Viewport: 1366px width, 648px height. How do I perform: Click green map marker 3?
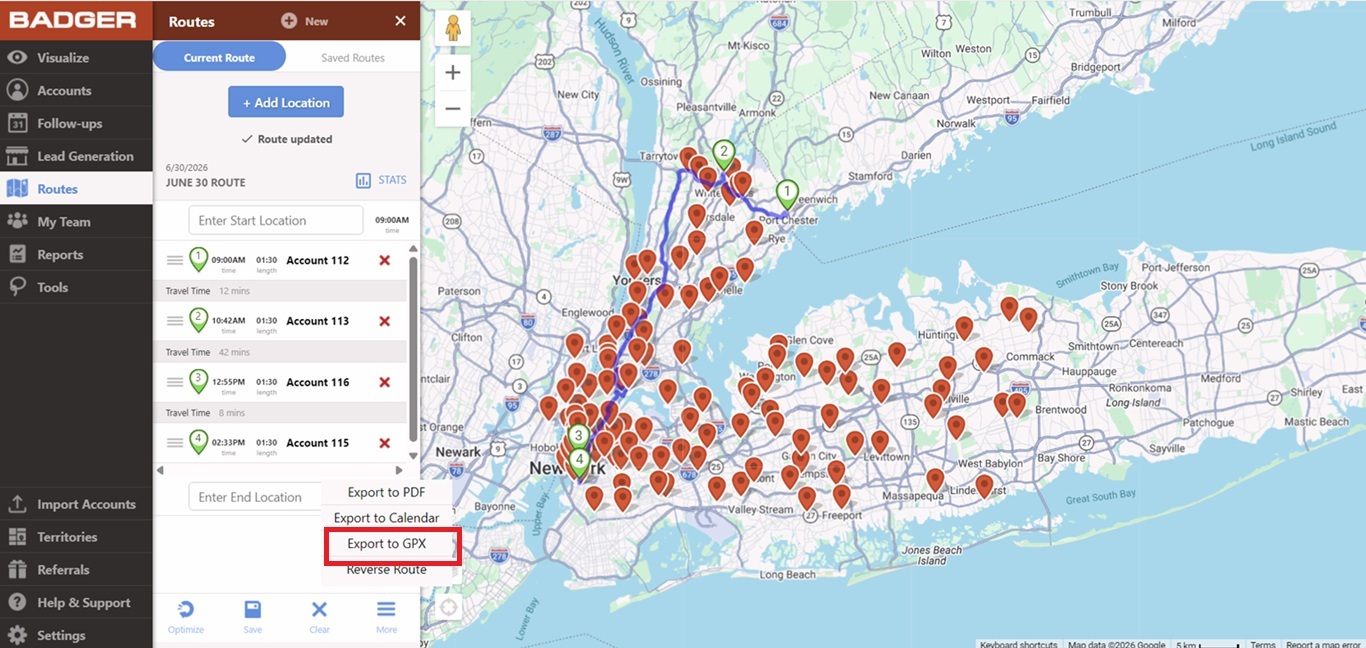[x=578, y=437]
